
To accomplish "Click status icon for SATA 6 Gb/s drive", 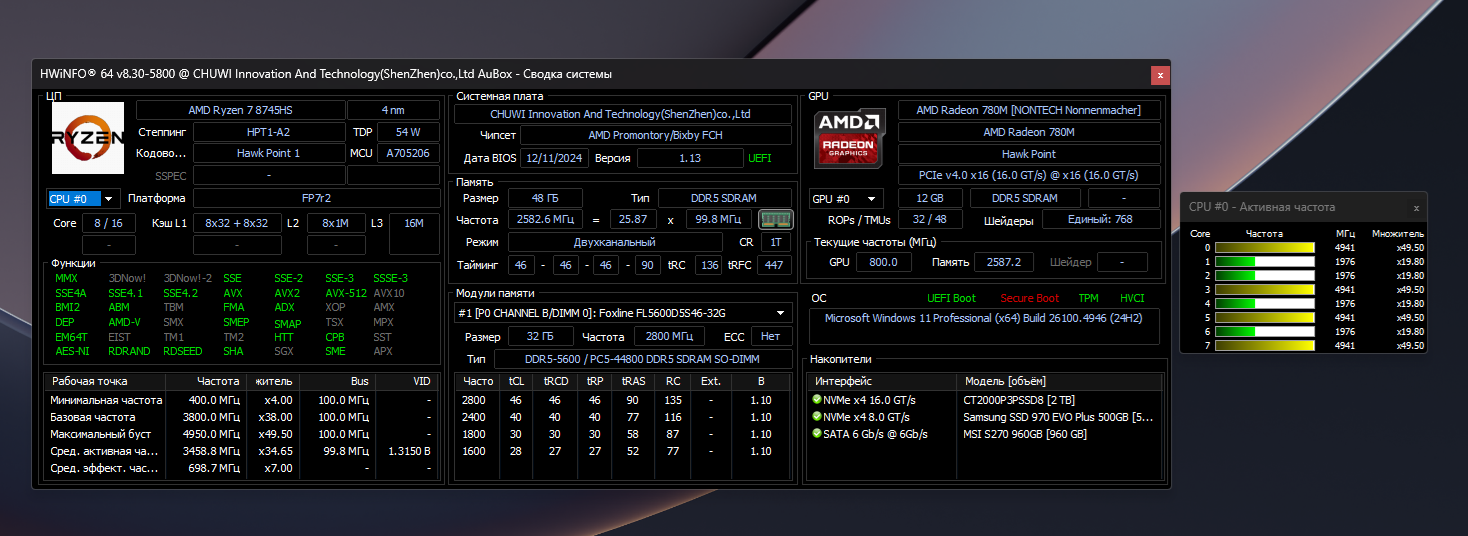I will coord(817,434).
